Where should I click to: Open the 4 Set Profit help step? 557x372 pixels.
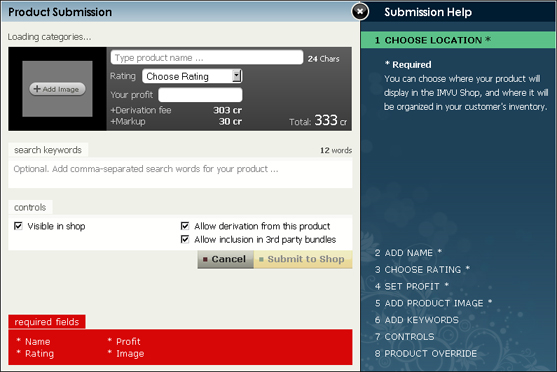point(411,286)
